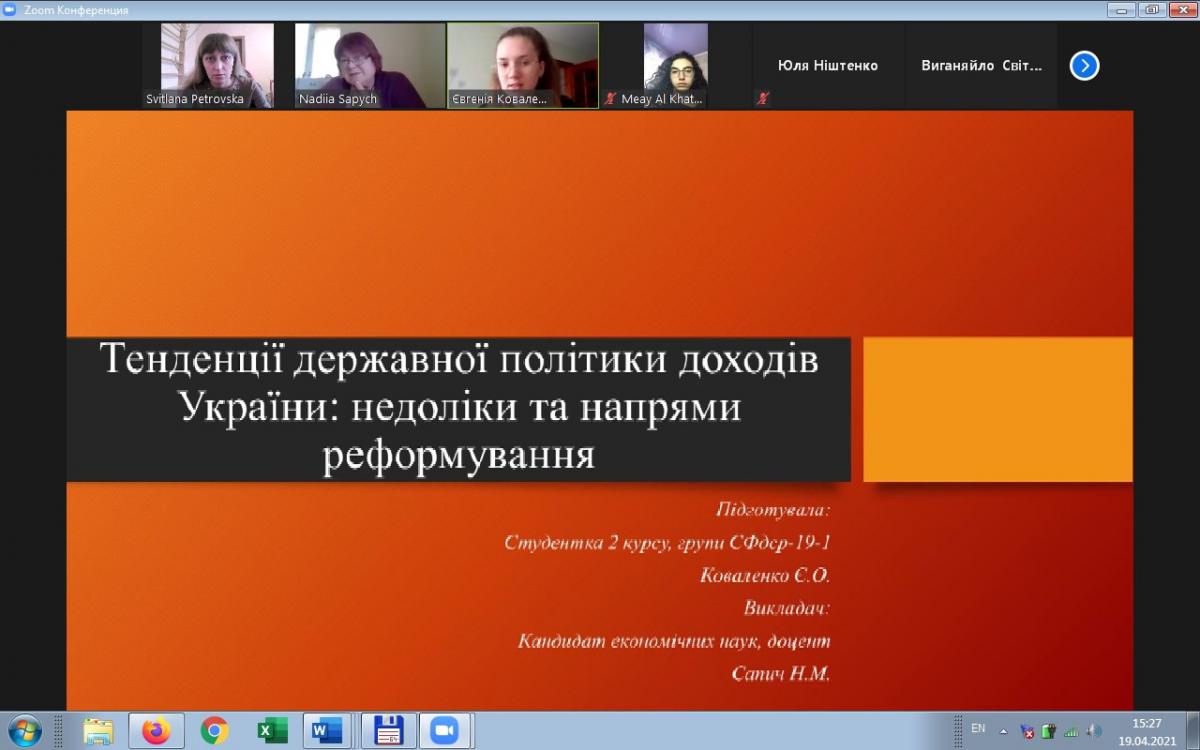
Task: Expand hidden system tray icons
Action: (x=1003, y=731)
